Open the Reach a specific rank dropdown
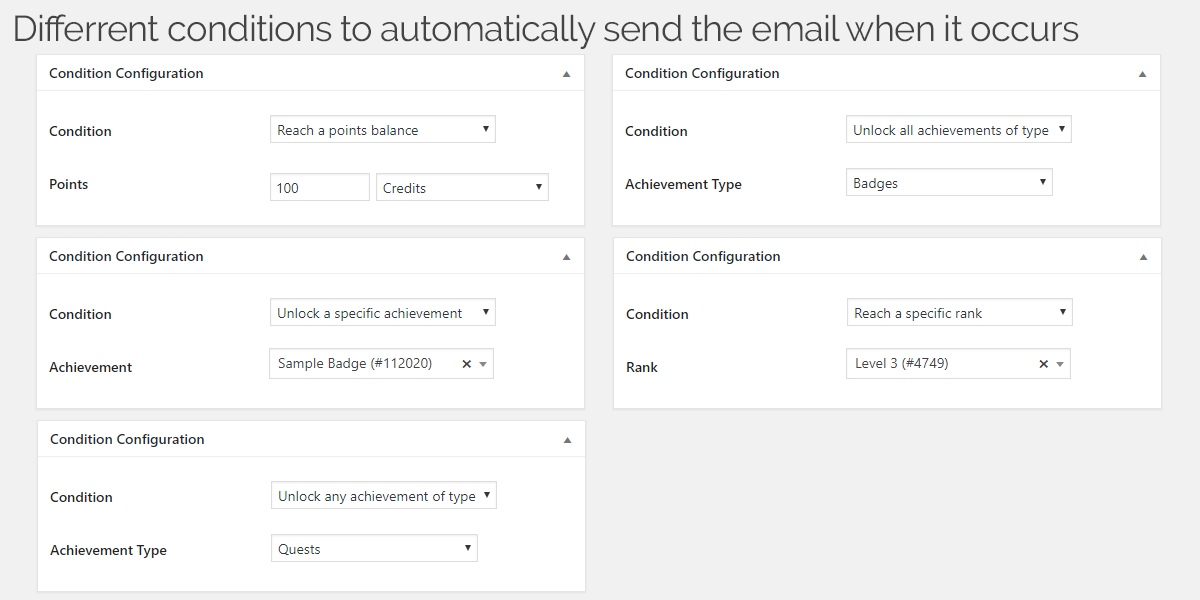This screenshot has width=1200, height=600. click(960, 313)
